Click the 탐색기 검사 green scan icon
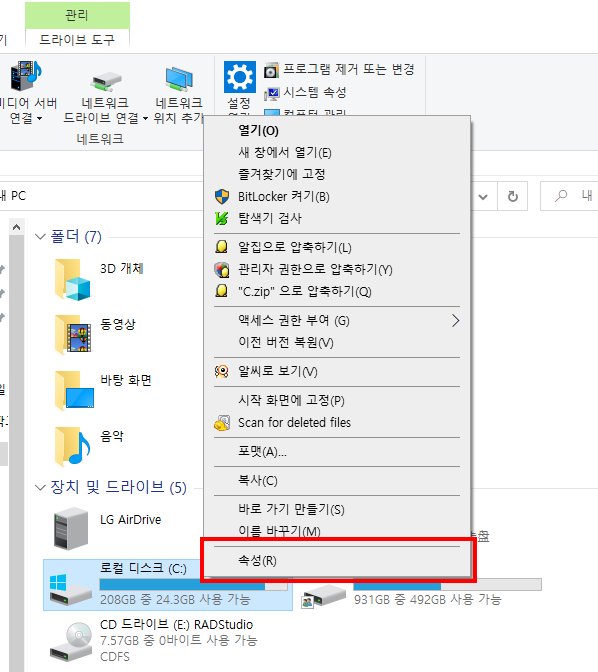 [x=221, y=218]
